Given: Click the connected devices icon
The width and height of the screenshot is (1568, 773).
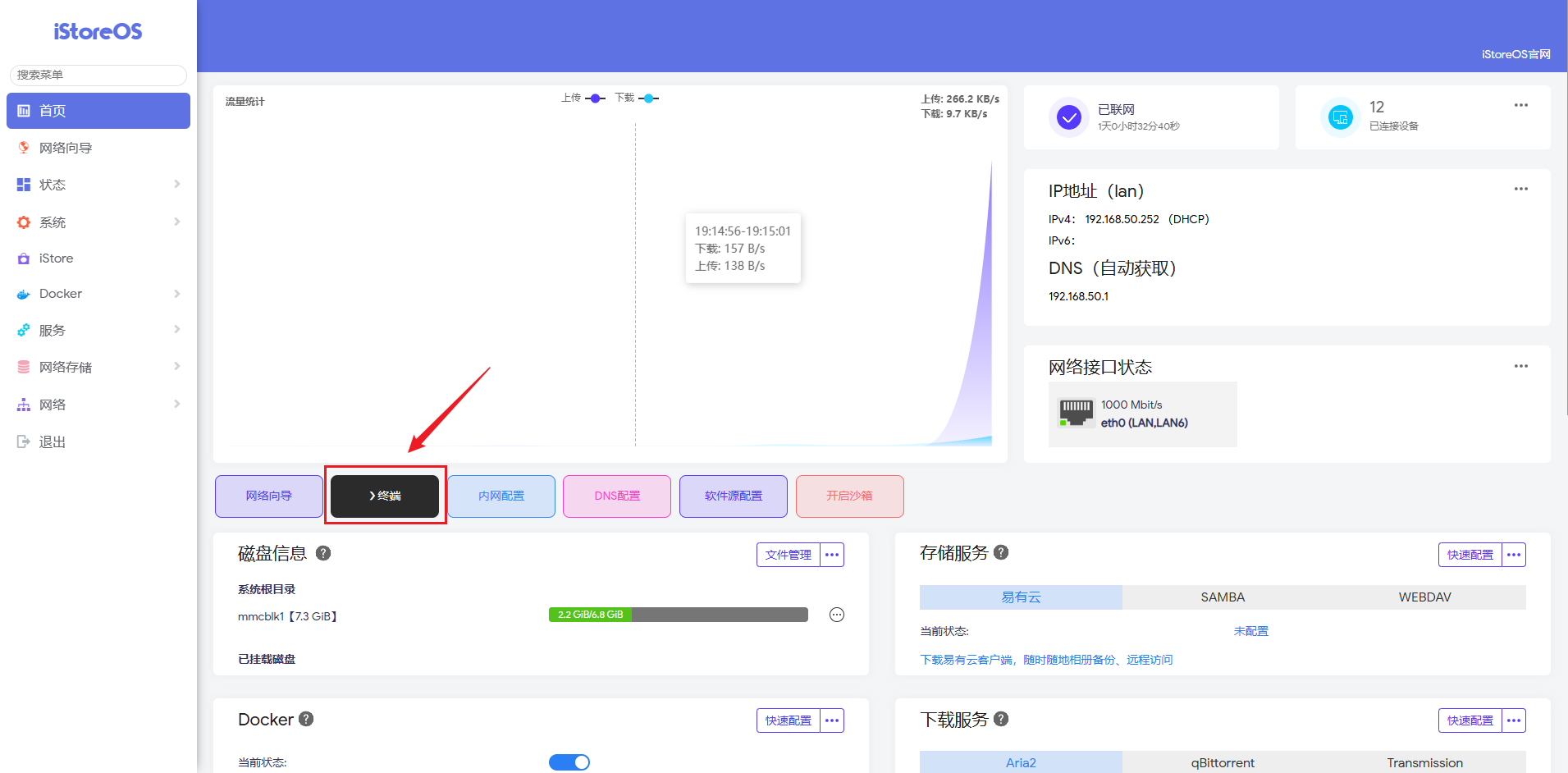Looking at the screenshot, I should tap(1340, 118).
